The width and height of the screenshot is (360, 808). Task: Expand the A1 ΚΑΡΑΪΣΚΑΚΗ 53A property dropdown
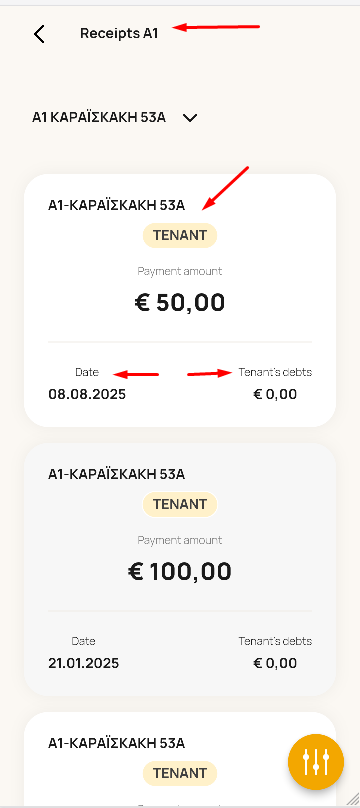[x=115, y=117]
